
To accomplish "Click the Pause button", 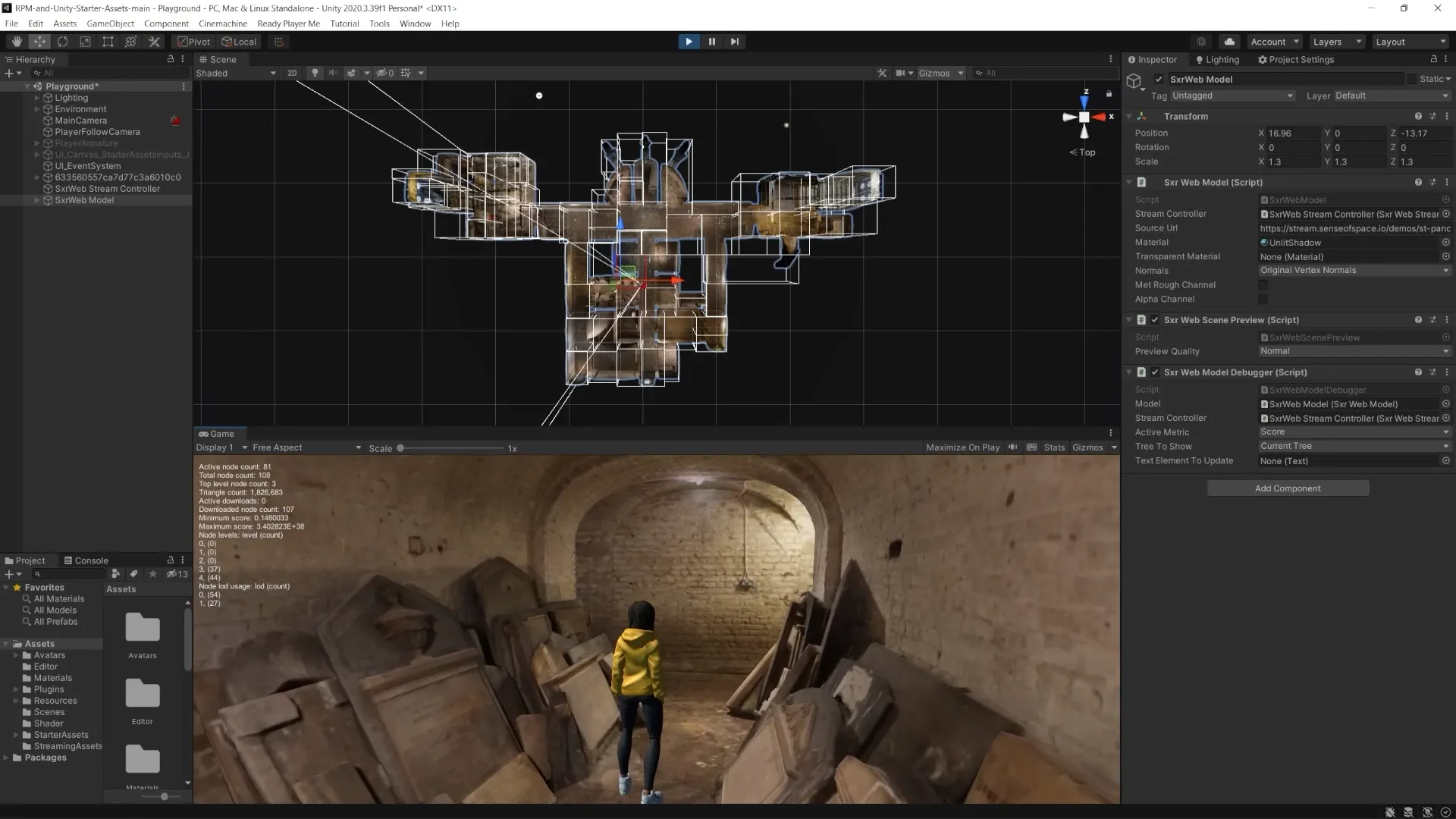I will [711, 42].
